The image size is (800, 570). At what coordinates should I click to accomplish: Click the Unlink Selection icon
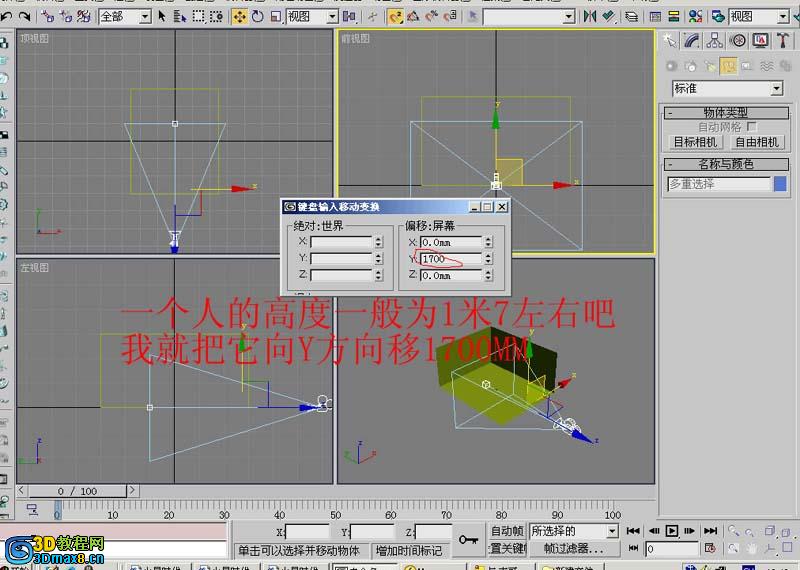point(65,17)
